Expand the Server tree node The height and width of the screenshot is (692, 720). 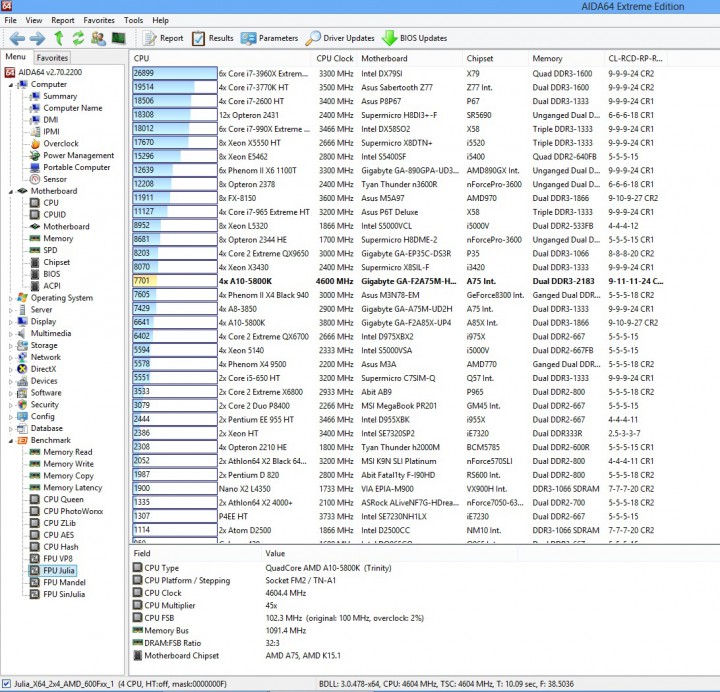point(11,310)
